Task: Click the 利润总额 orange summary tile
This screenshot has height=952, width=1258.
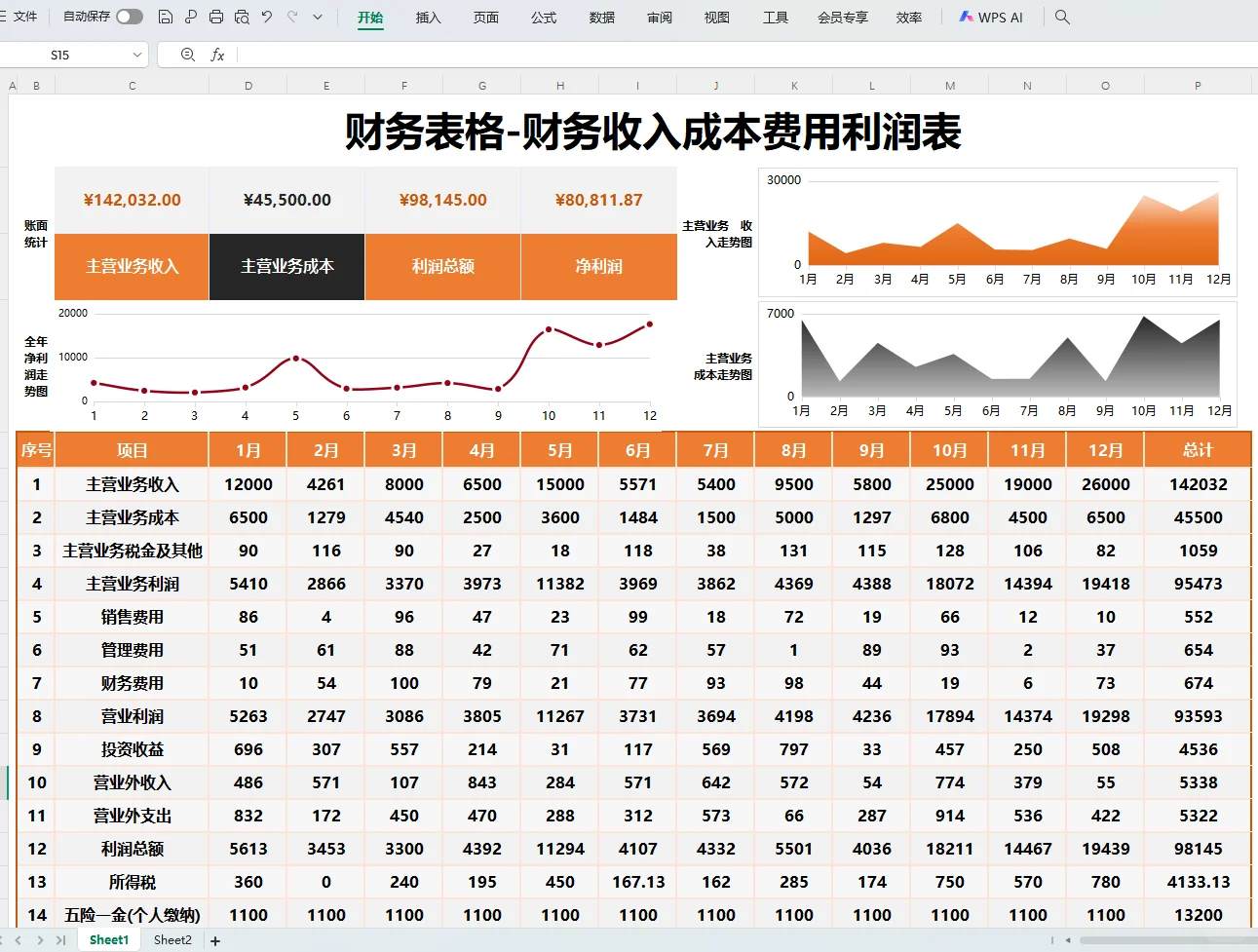Action: tap(443, 266)
